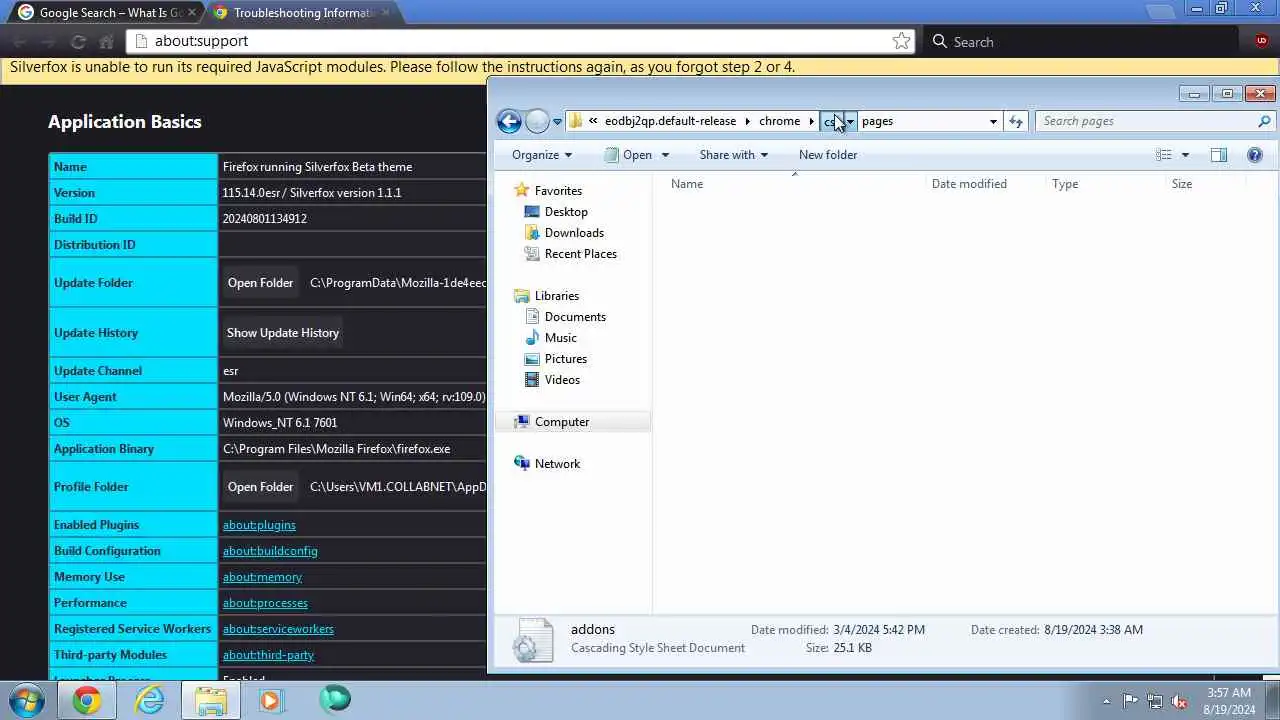Open Chrome from the taskbar
This screenshot has height=720, width=1280.
pos(87,700)
